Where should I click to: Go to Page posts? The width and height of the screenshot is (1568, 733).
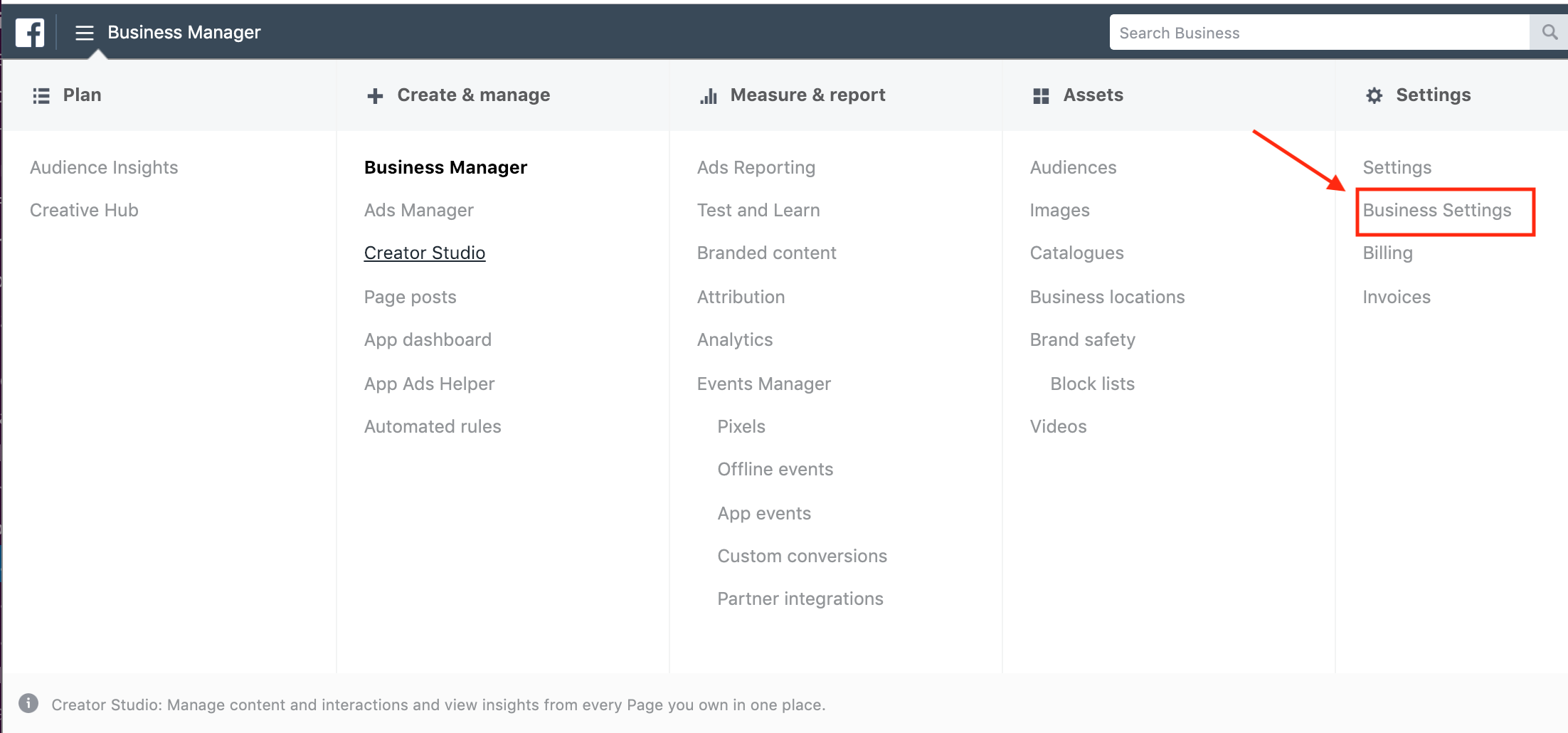[x=410, y=297]
